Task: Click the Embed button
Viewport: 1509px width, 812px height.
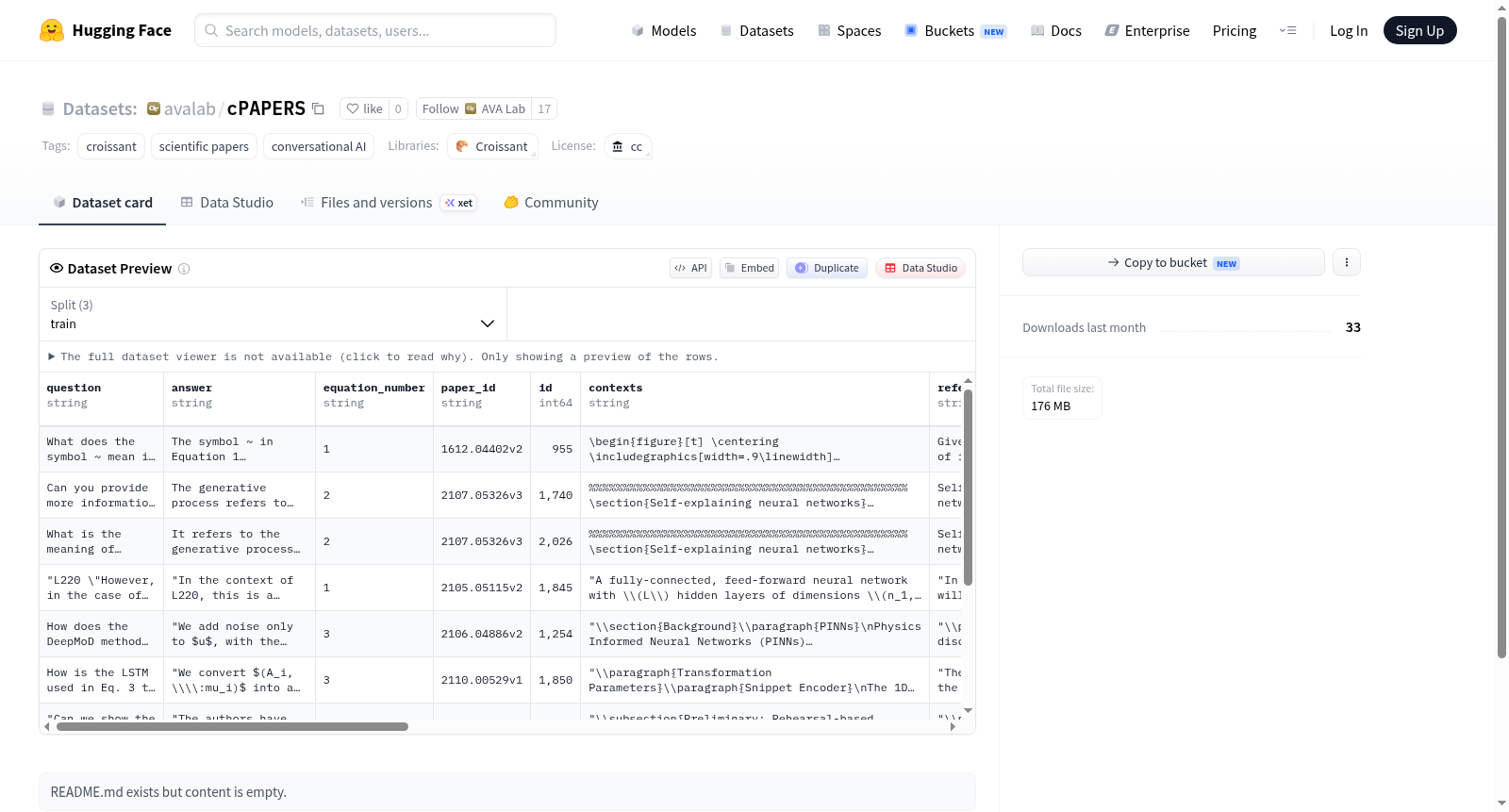Action: click(x=750, y=268)
